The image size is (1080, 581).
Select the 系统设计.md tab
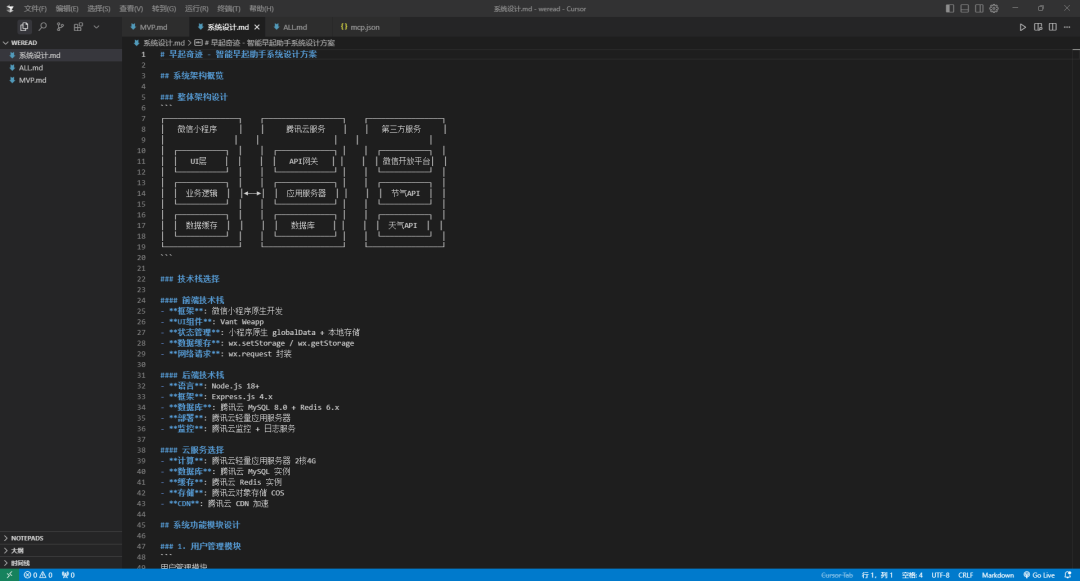(x=227, y=28)
